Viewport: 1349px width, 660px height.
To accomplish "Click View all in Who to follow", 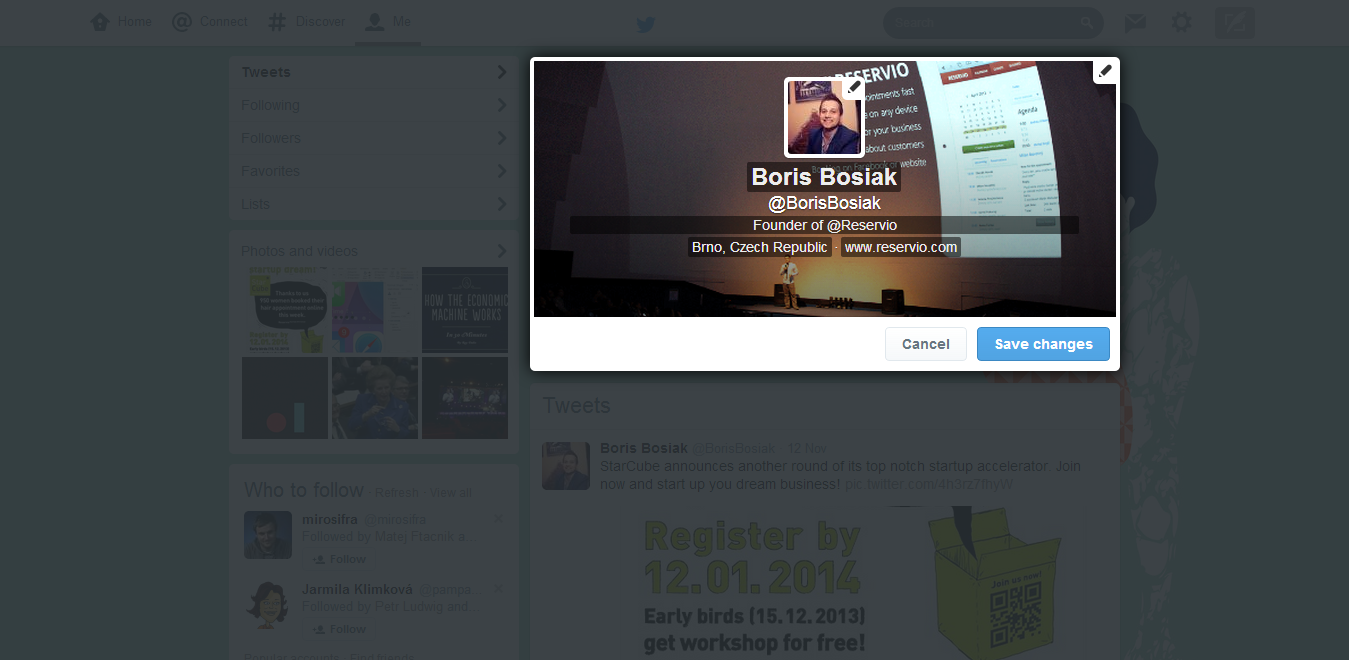I will [451, 493].
